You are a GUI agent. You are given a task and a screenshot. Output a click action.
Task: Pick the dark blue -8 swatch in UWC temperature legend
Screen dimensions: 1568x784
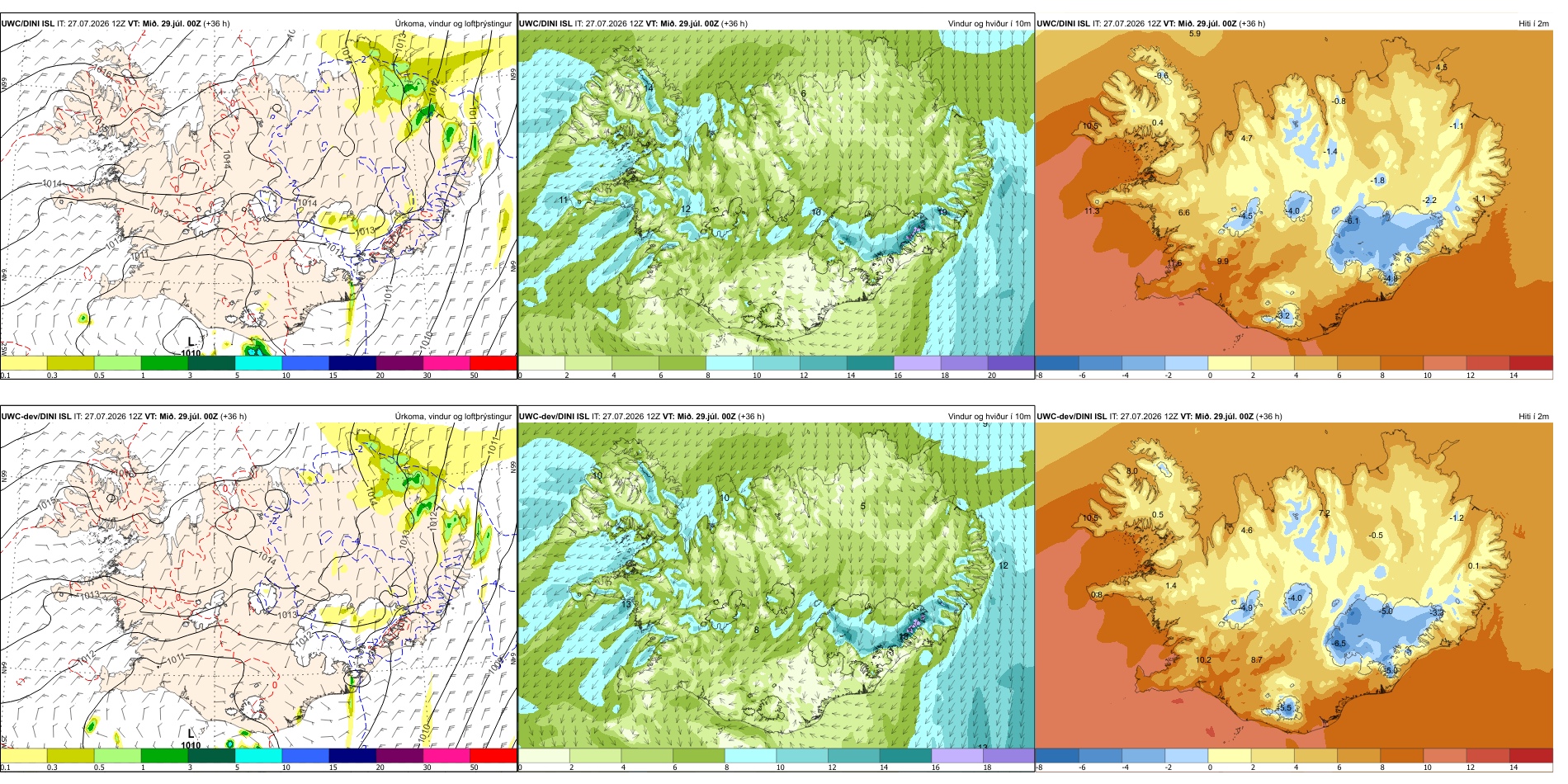point(1057,362)
